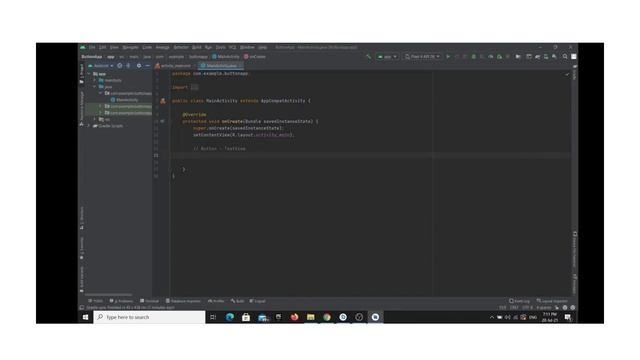640x360 pixels.
Task: Click the code analysis checkmark in editor corner
Action: (x=567, y=74)
